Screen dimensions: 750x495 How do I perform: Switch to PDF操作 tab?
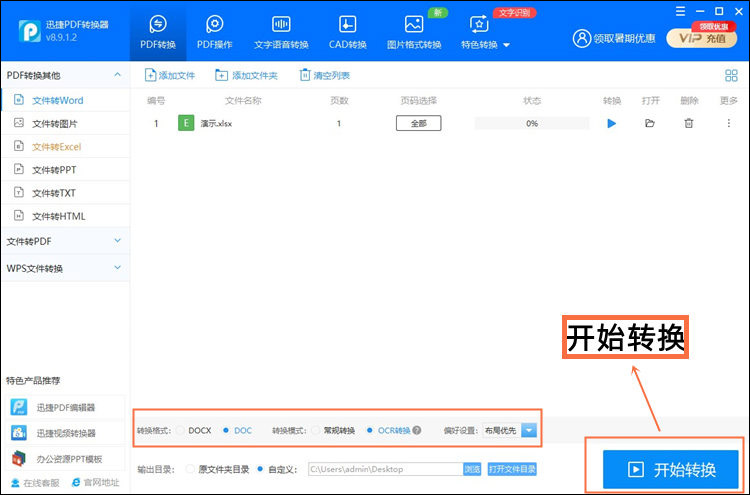click(x=214, y=33)
